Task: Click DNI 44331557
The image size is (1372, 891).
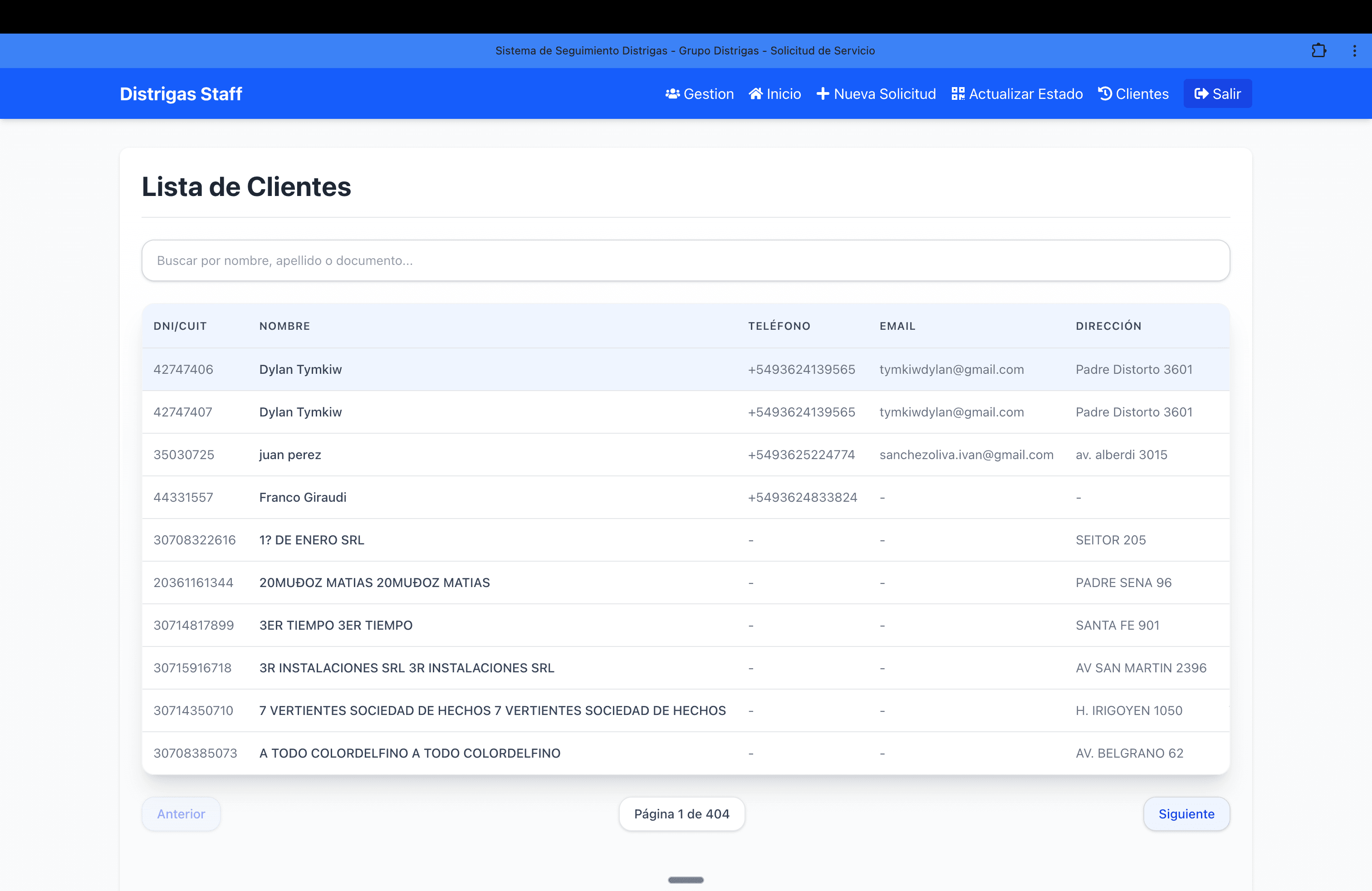Action: [183, 497]
